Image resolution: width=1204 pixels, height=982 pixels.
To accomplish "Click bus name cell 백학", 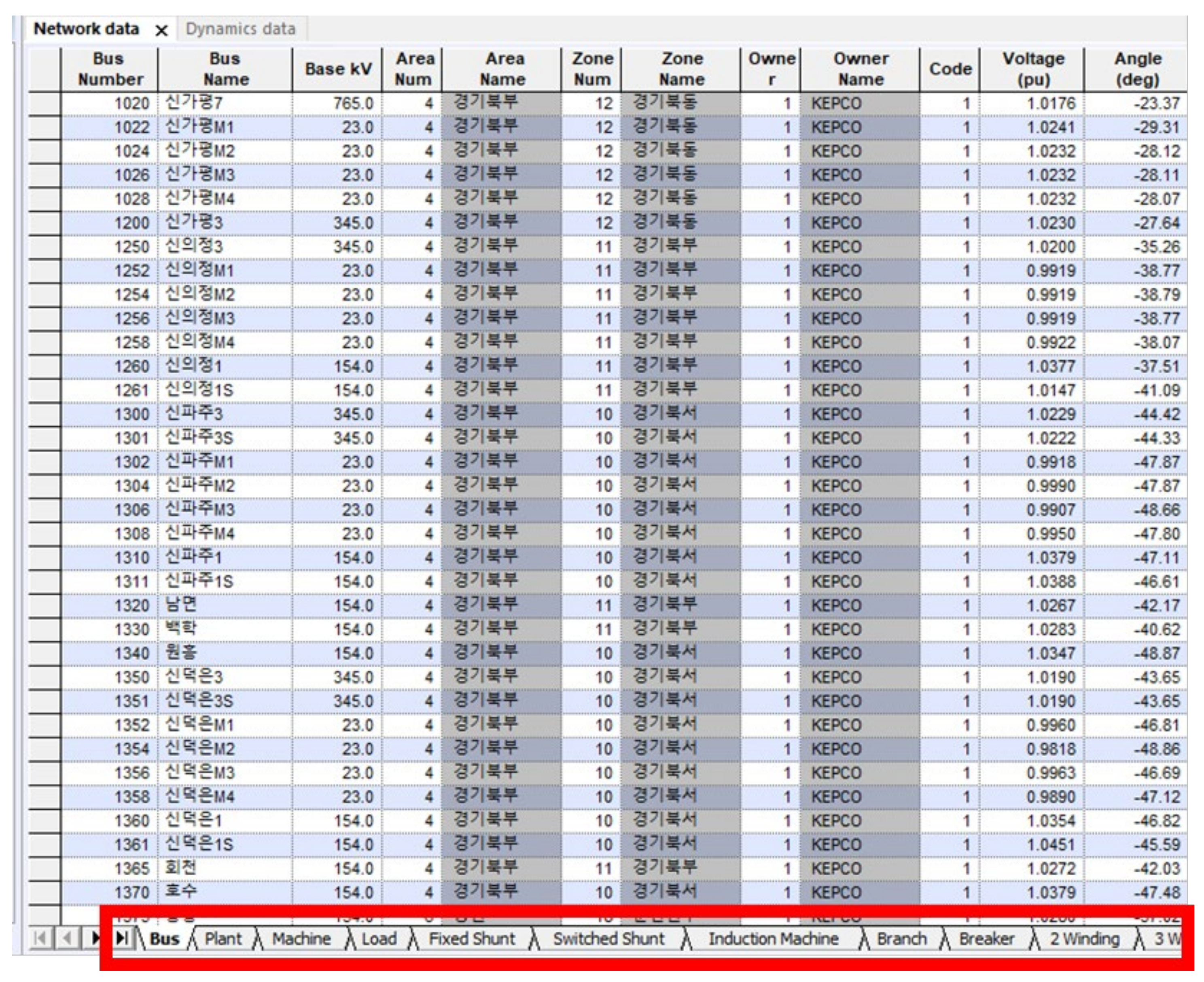I will 225,629.
